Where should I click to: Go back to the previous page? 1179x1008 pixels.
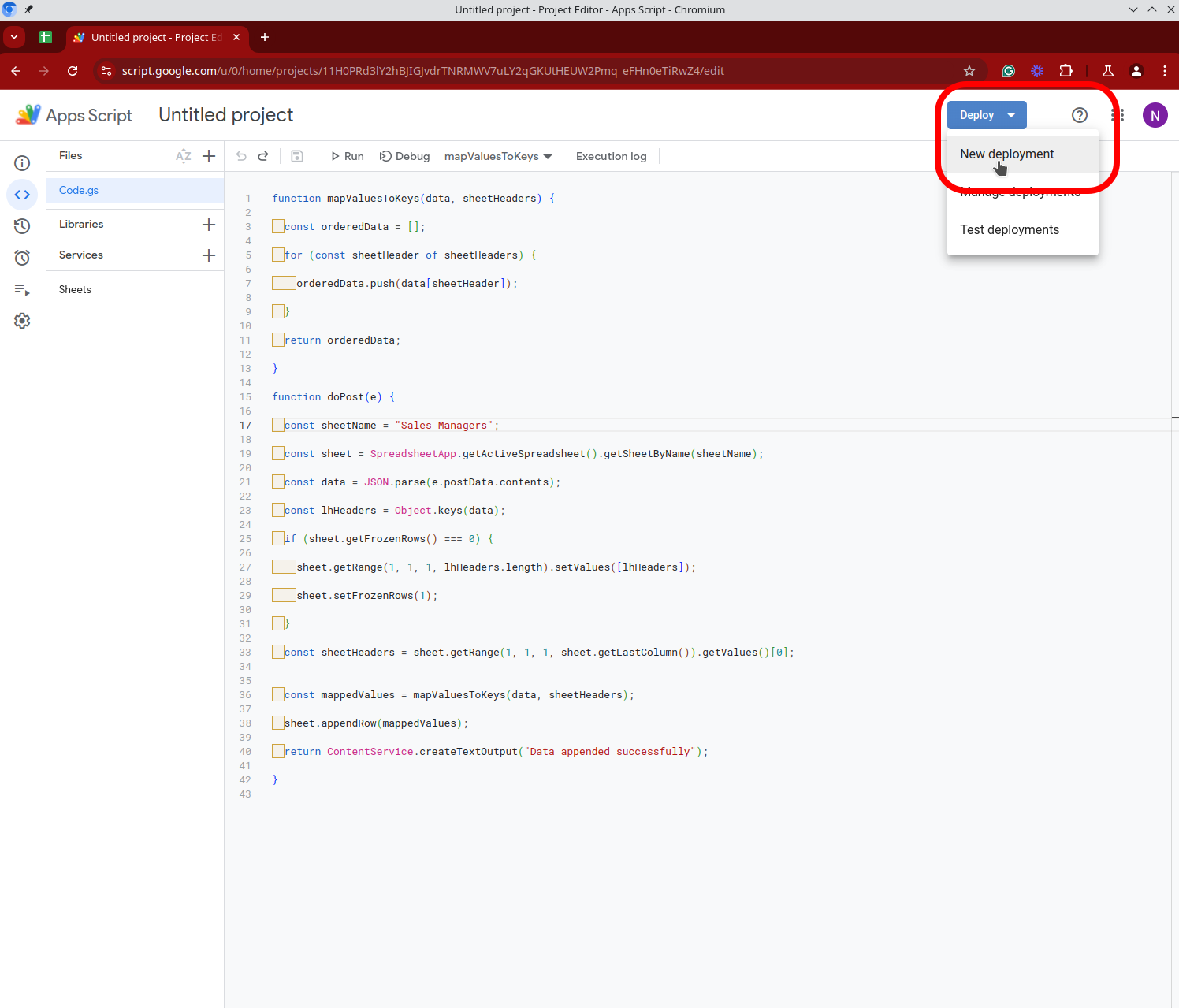[16, 71]
